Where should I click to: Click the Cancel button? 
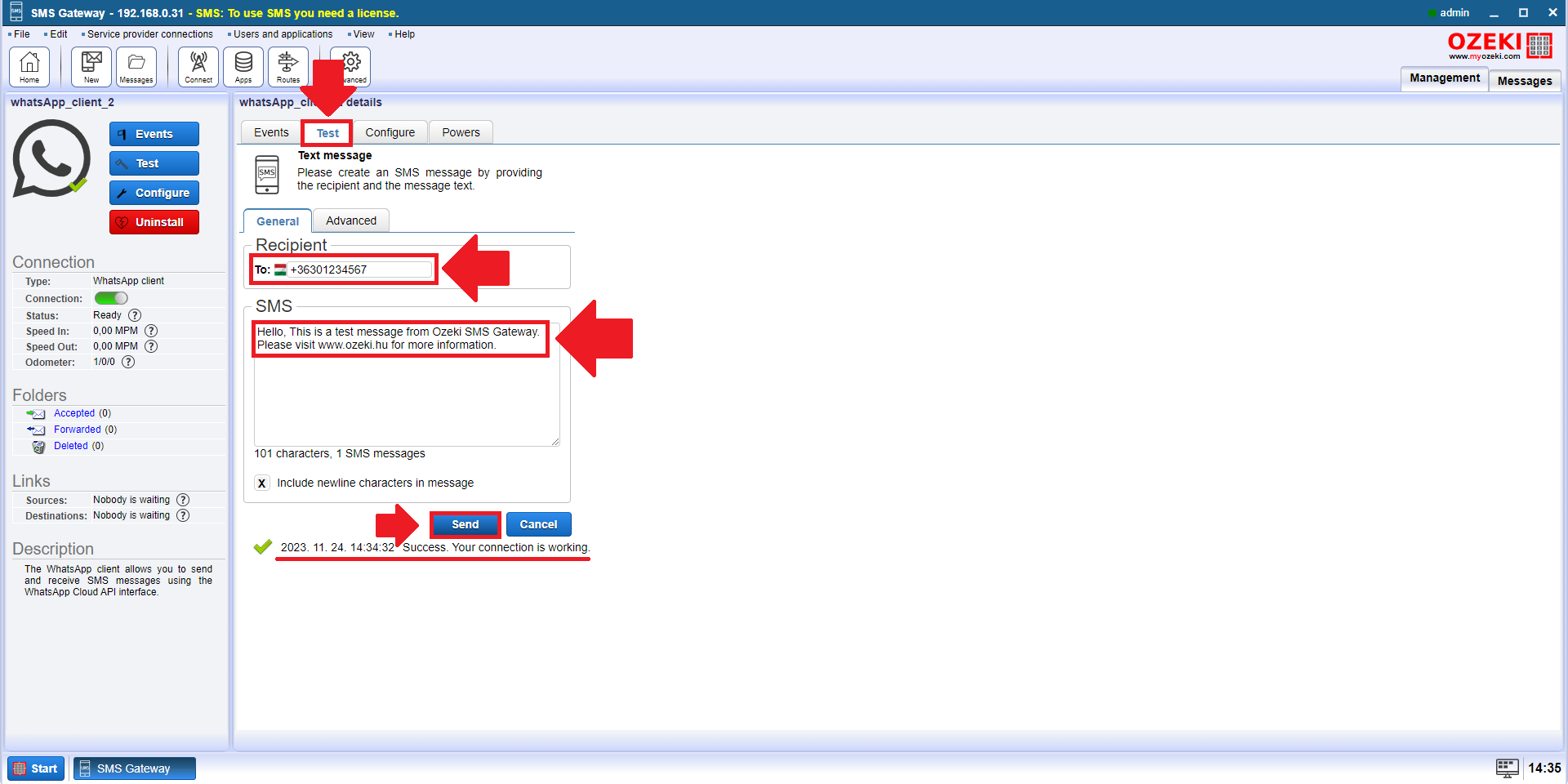tap(539, 524)
